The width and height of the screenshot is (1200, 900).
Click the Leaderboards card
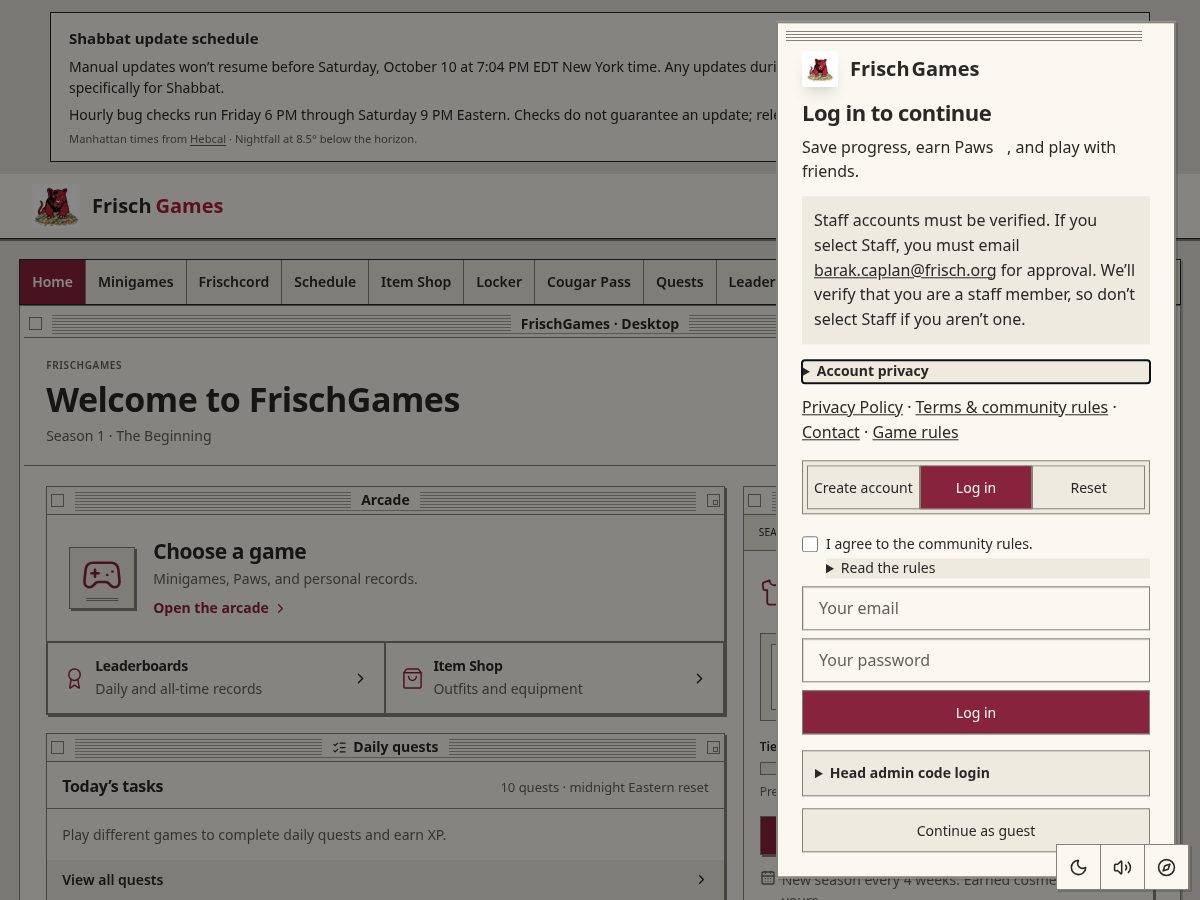click(216, 678)
